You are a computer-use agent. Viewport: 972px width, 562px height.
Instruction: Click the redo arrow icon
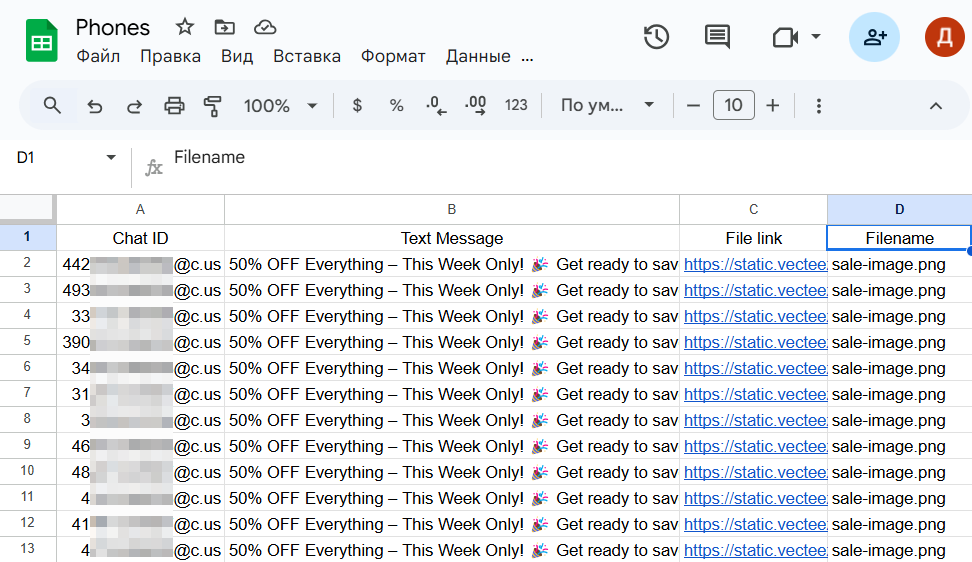(x=134, y=106)
